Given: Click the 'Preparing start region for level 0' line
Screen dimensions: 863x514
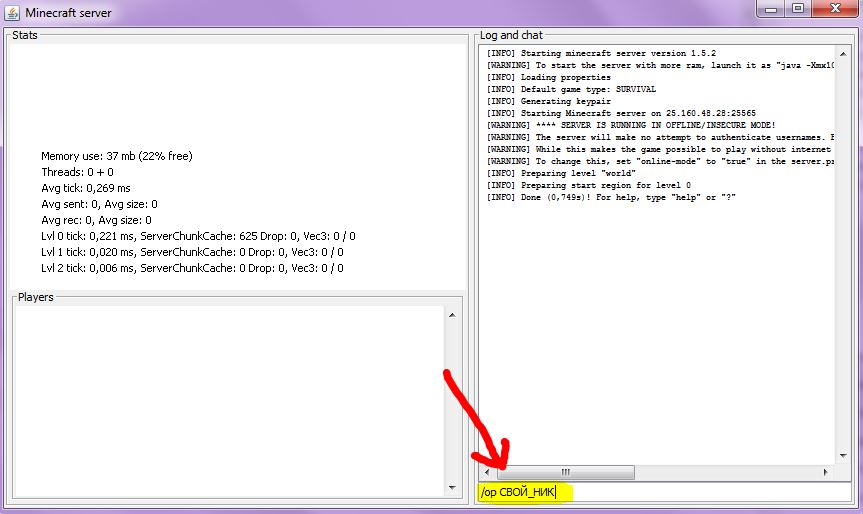Looking at the screenshot, I should [x=588, y=185].
